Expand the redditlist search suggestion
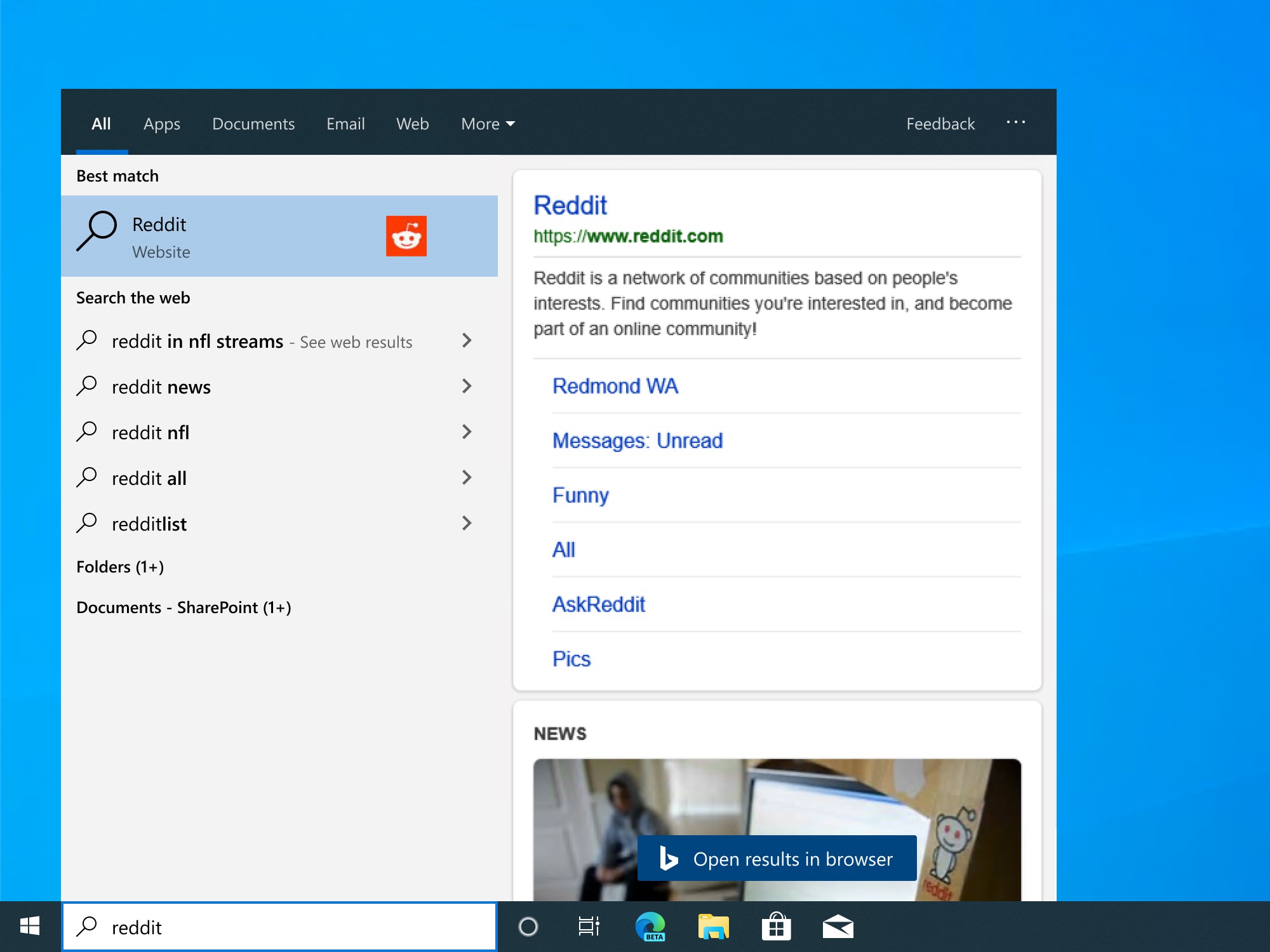Image resolution: width=1270 pixels, height=952 pixels. pos(466,522)
